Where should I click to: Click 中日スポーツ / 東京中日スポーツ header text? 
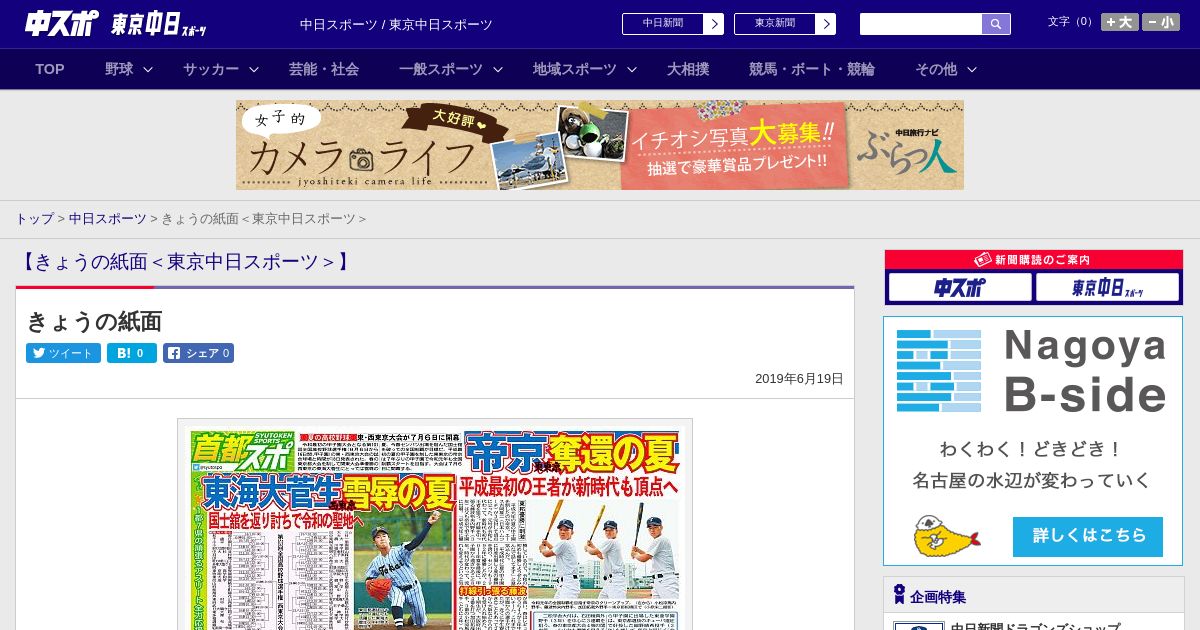(x=396, y=24)
